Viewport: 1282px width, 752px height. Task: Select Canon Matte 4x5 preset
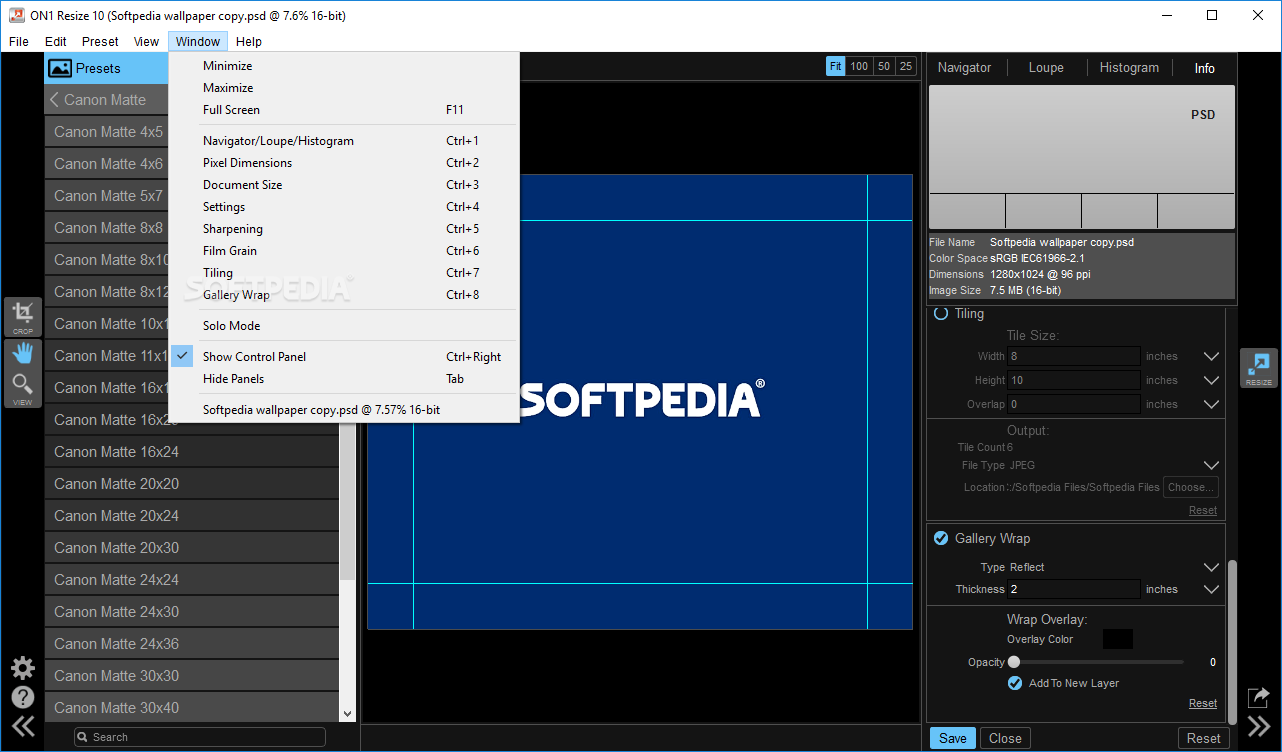[107, 132]
